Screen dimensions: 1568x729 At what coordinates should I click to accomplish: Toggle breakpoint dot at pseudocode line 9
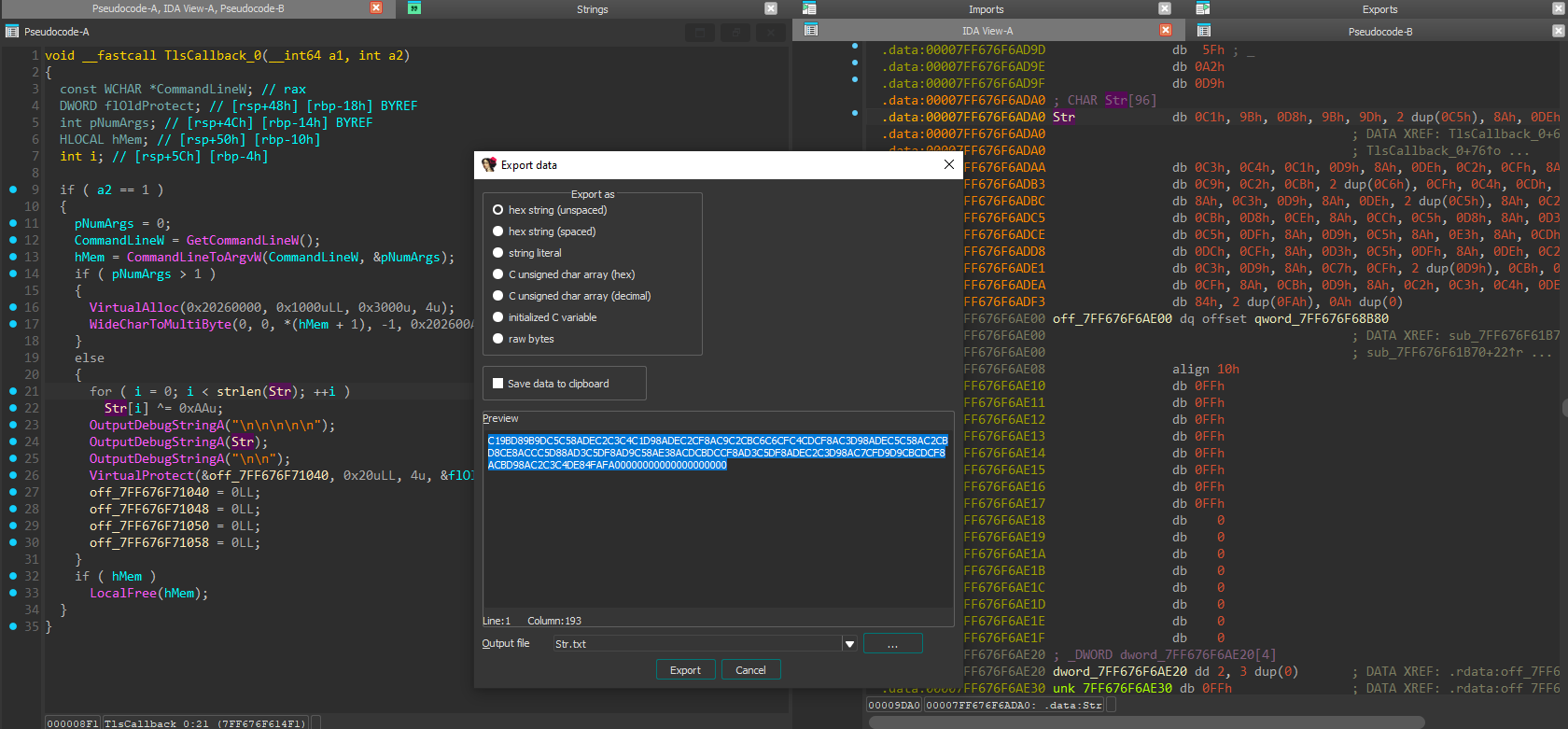point(13,189)
